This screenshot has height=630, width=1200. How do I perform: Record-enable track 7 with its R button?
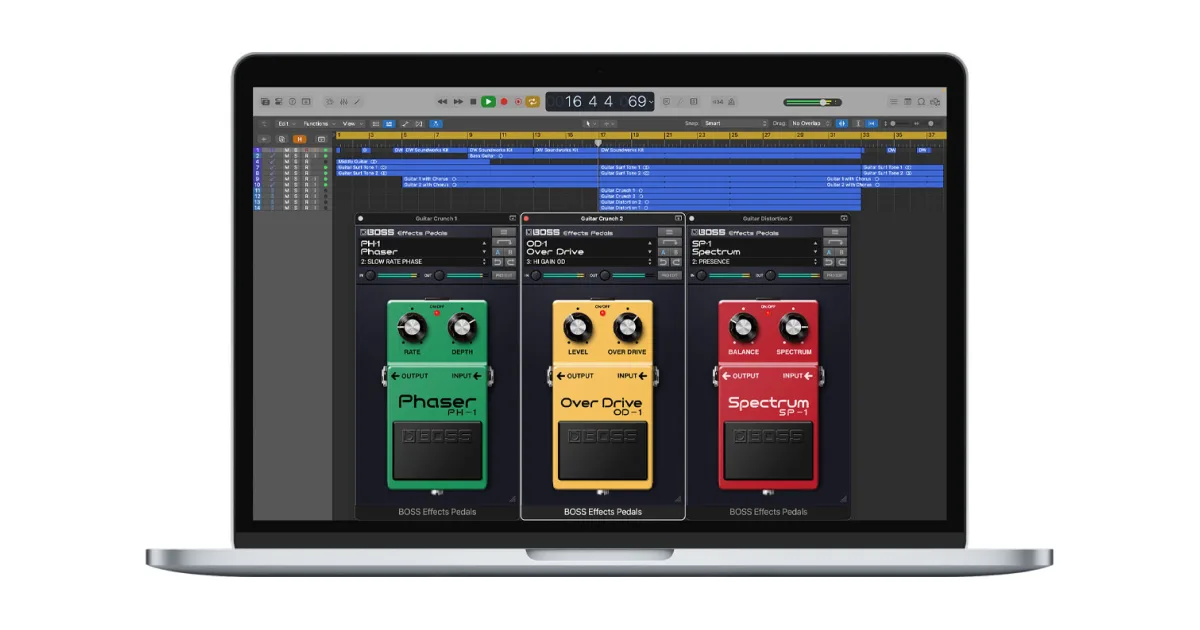[306, 167]
